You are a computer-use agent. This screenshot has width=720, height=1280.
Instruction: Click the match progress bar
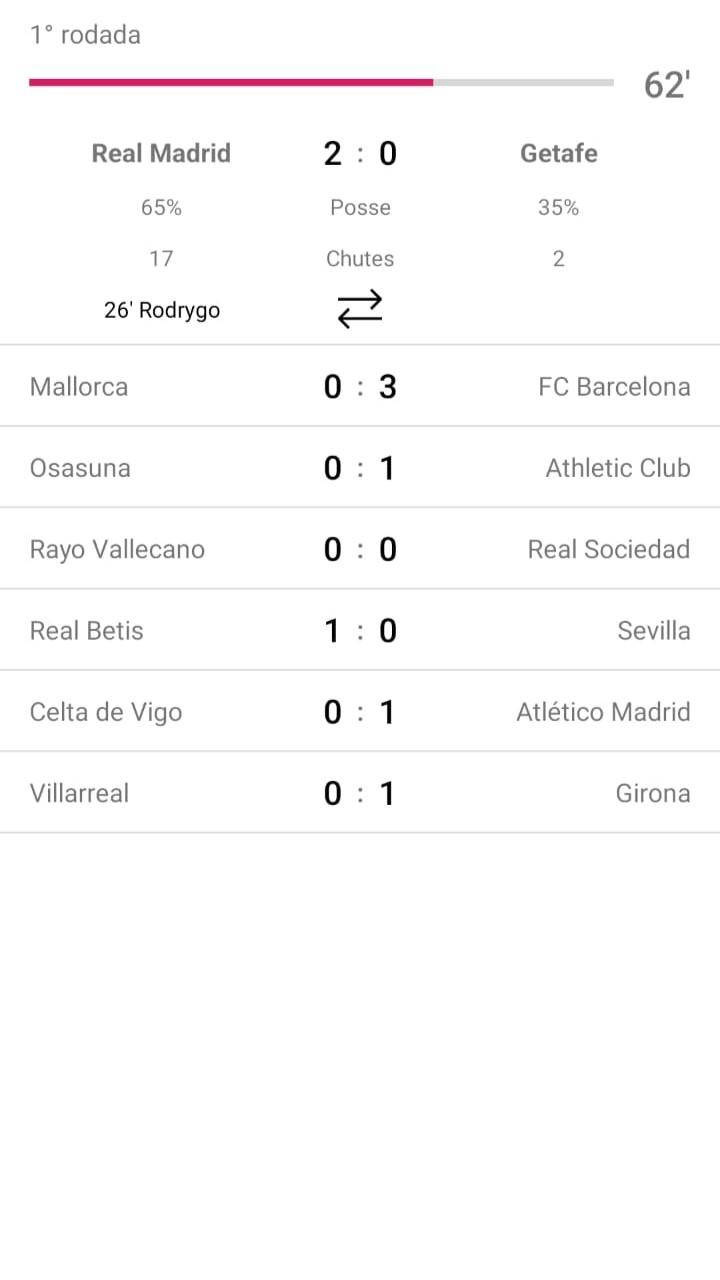tap(321, 82)
